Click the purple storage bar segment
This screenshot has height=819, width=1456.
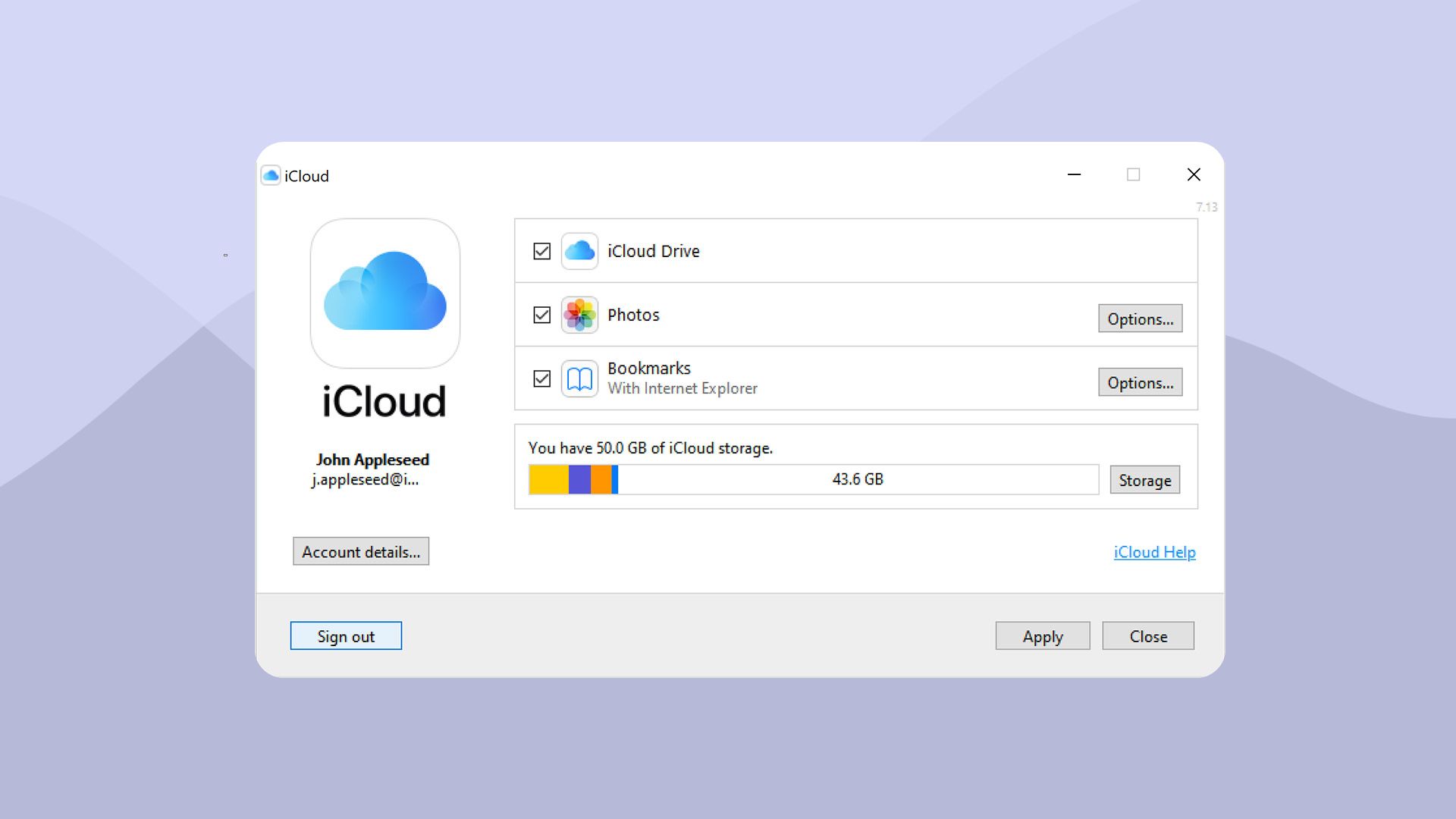click(x=579, y=479)
